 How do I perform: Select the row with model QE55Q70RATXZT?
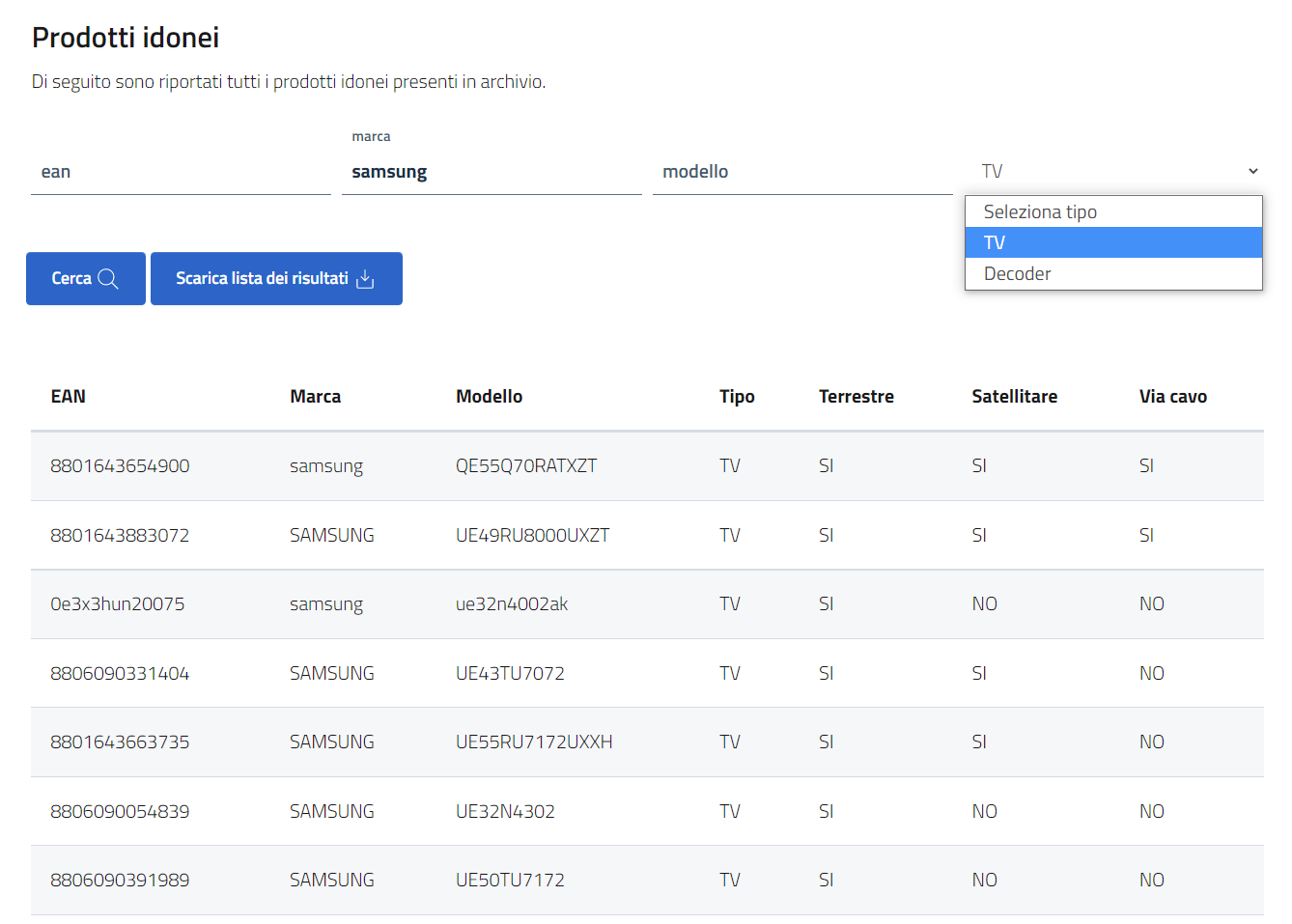pos(526,466)
